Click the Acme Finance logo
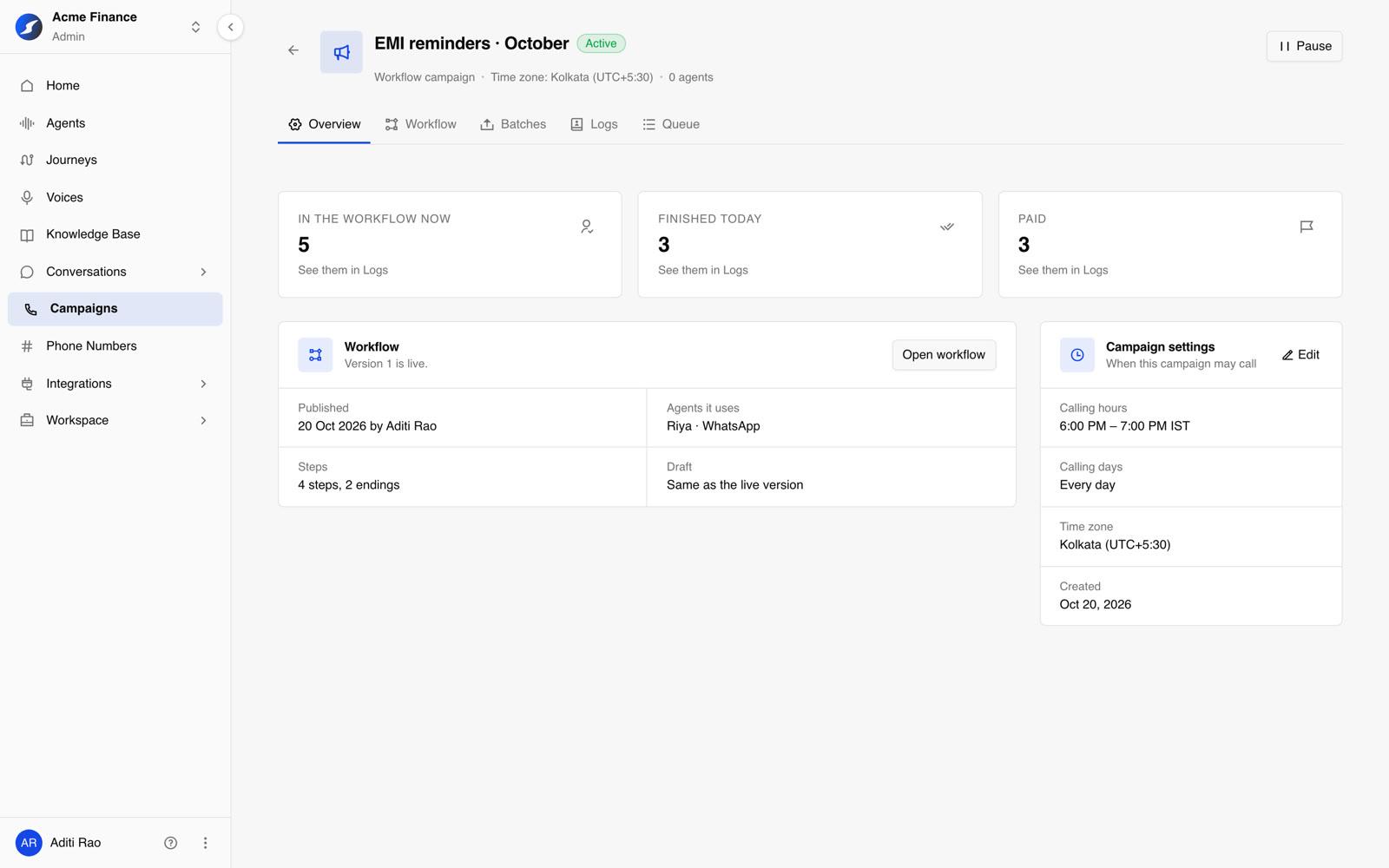Screen dimensions: 1389x868 [29, 27]
